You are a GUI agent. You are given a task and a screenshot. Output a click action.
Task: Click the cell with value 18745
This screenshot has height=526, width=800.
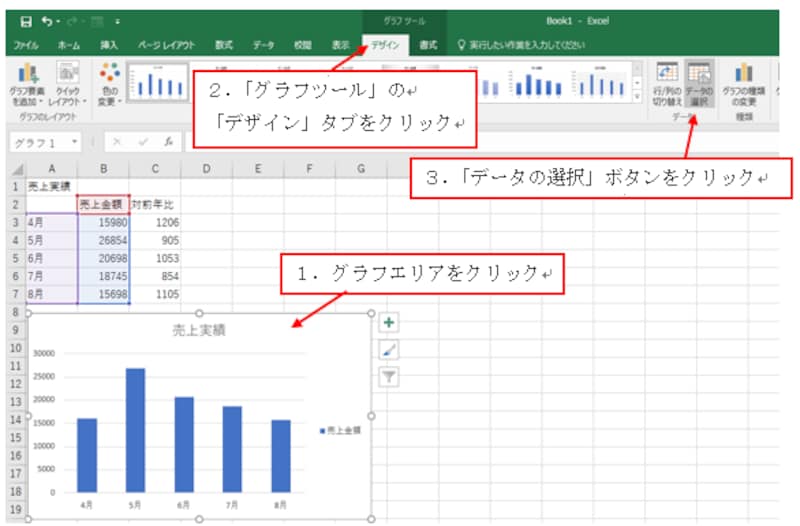(x=104, y=276)
